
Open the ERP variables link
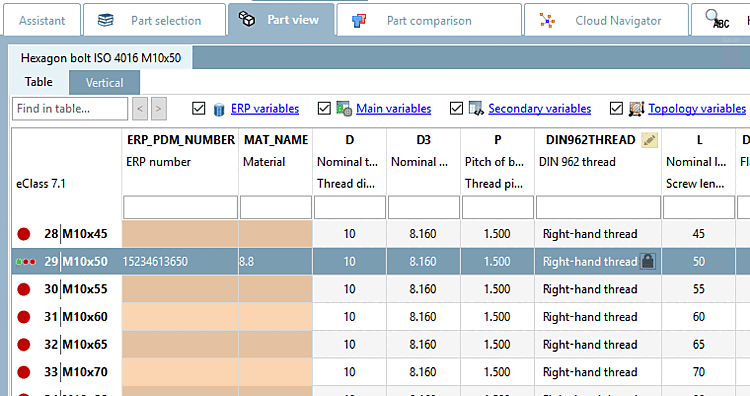tap(265, 109)
